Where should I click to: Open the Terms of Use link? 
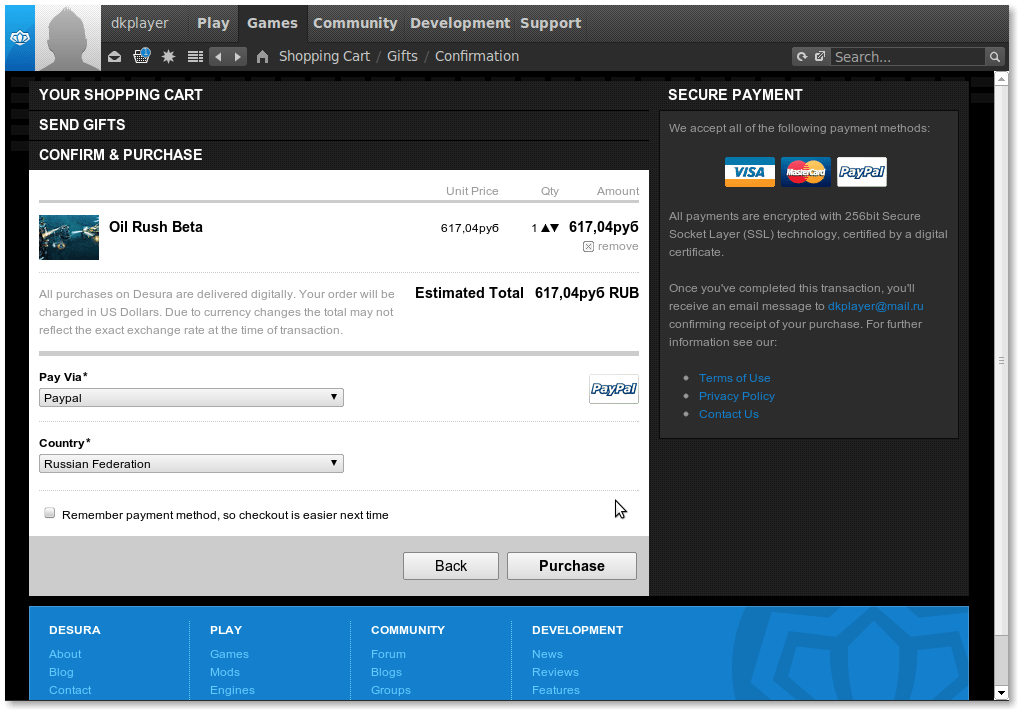(x=734, y=378)
